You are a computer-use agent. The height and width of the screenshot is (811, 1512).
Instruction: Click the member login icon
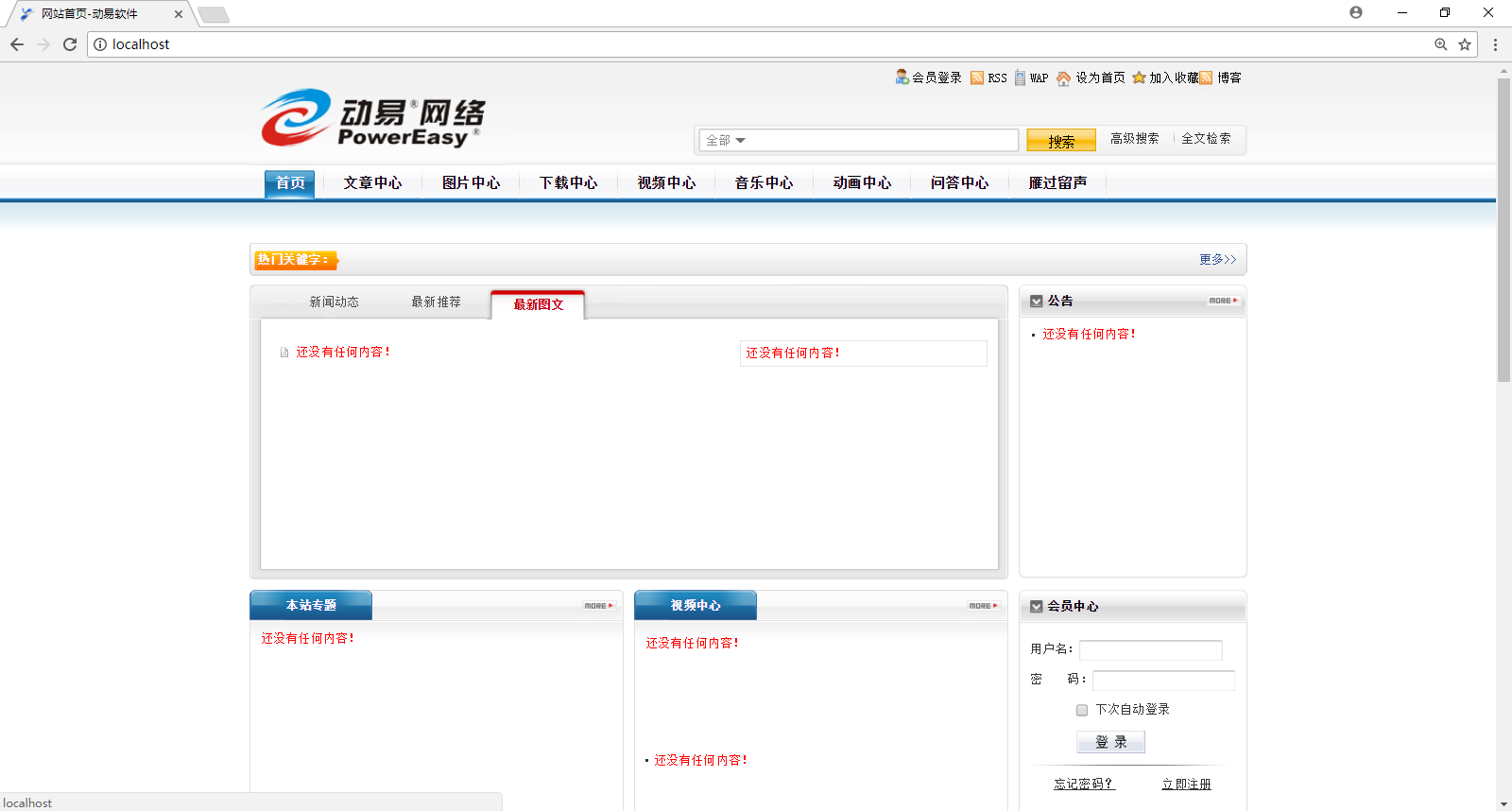point(902,77)
